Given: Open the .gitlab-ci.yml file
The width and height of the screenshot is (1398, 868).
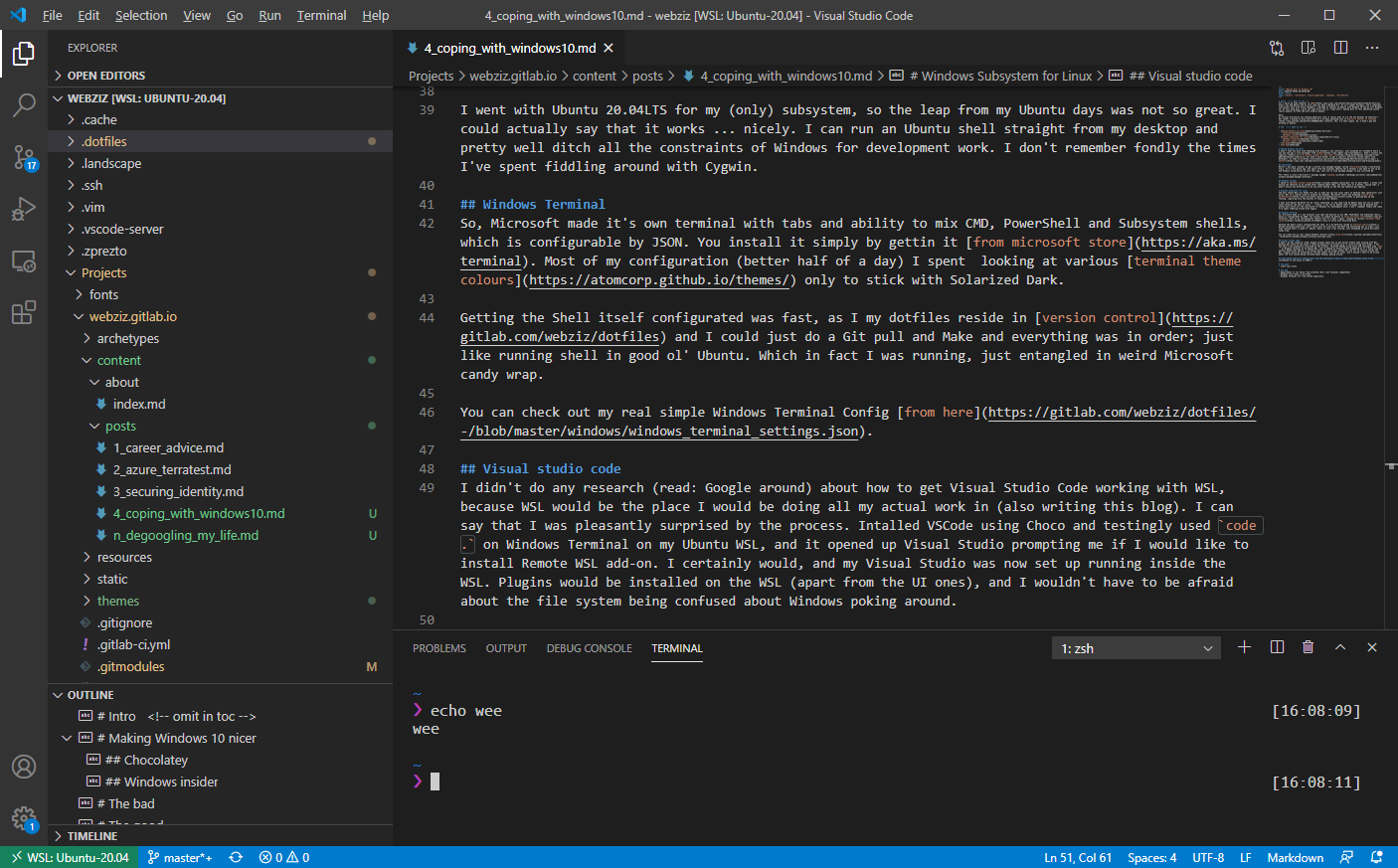Looking at the screenshot, I should click(x=220, y=644).
